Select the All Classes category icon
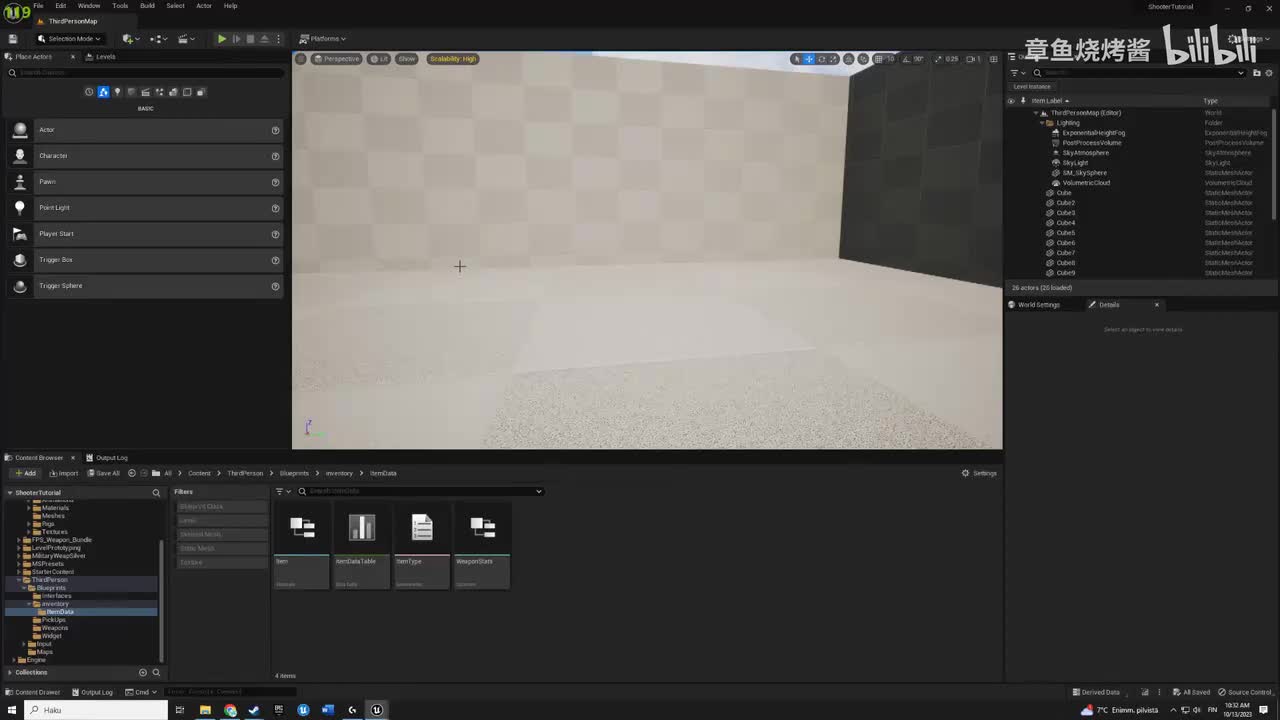Screen dimensions: 1280x720 tap(201, 92)
